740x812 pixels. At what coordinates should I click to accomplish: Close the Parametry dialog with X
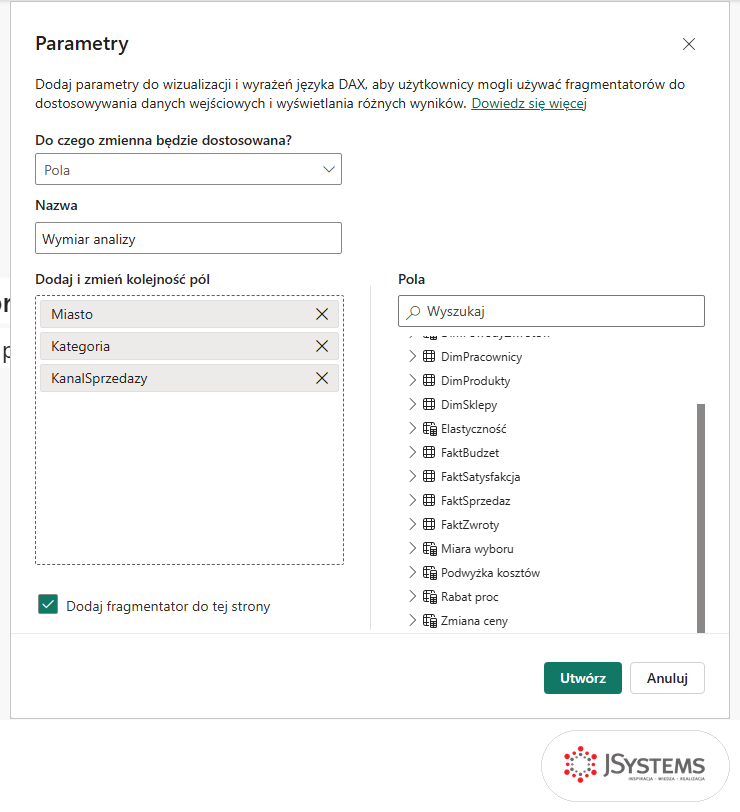pos(689,44)
